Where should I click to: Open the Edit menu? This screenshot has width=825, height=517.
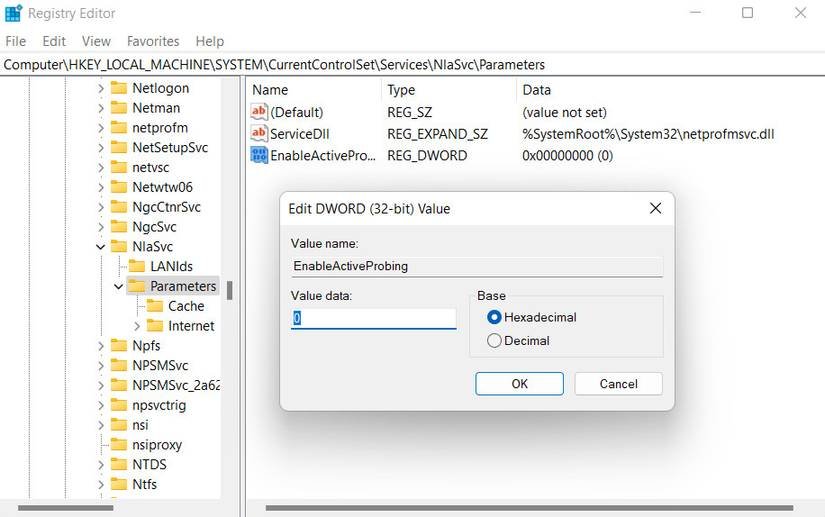(x=54, y=41)
